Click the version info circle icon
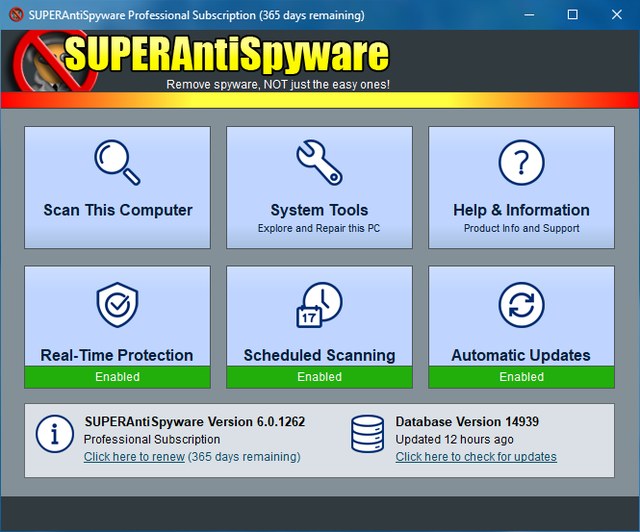The height and width of the screenshot is (532, 640). (x=54, y=435)
